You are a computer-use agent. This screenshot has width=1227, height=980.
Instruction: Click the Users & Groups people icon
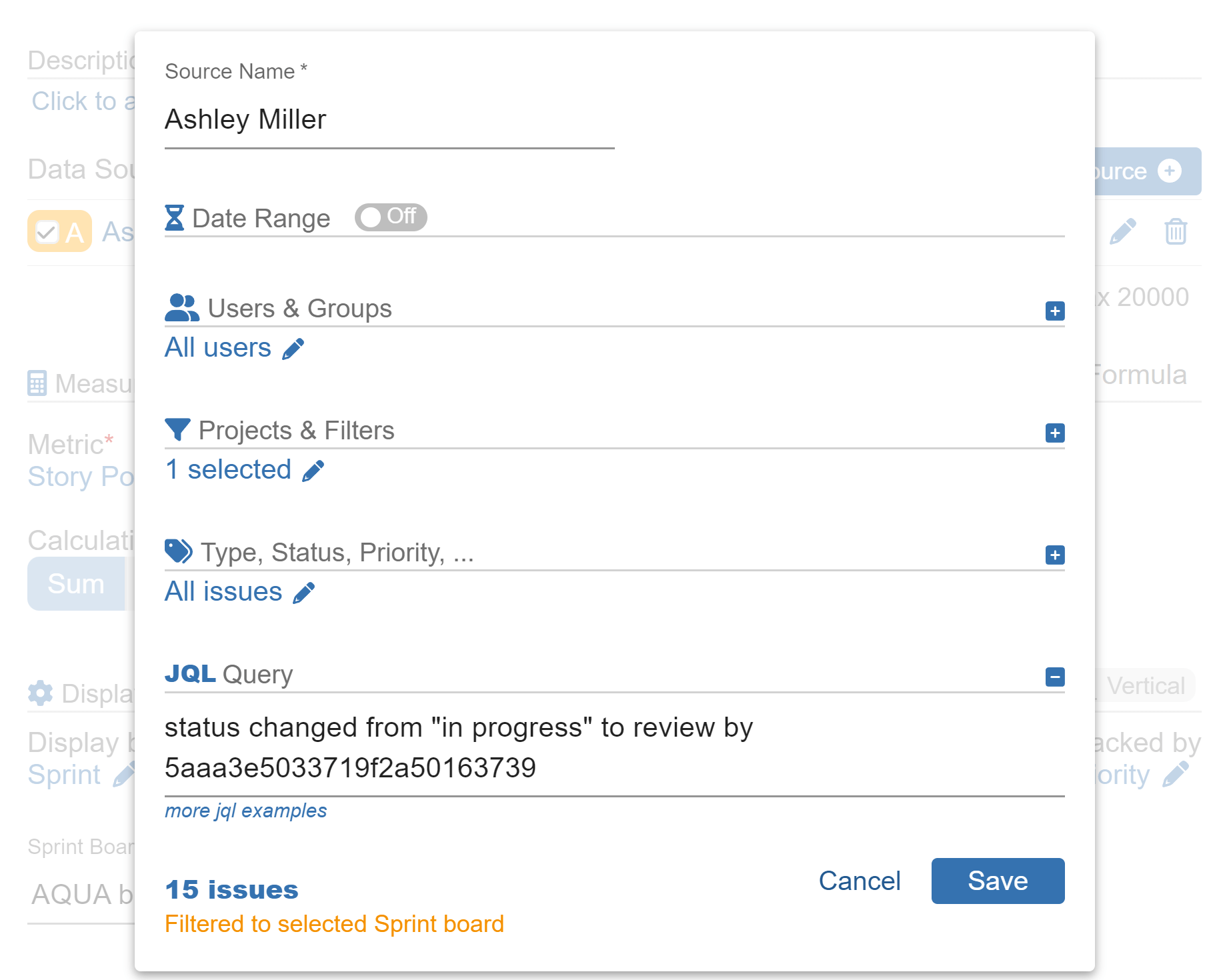click(x=181, y=307)
